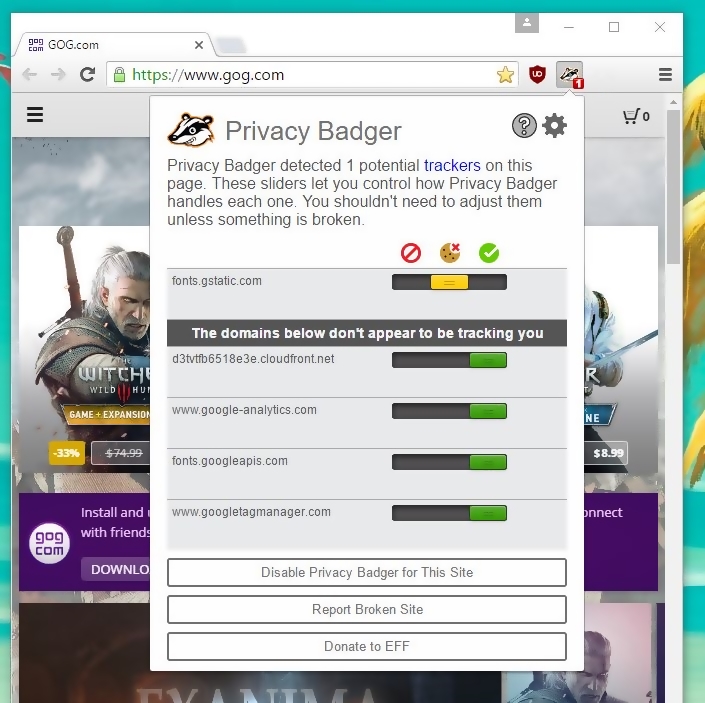This screenshot has width=705, height=703.
Task: Open the GOG shopping cart
Action: 636,116
